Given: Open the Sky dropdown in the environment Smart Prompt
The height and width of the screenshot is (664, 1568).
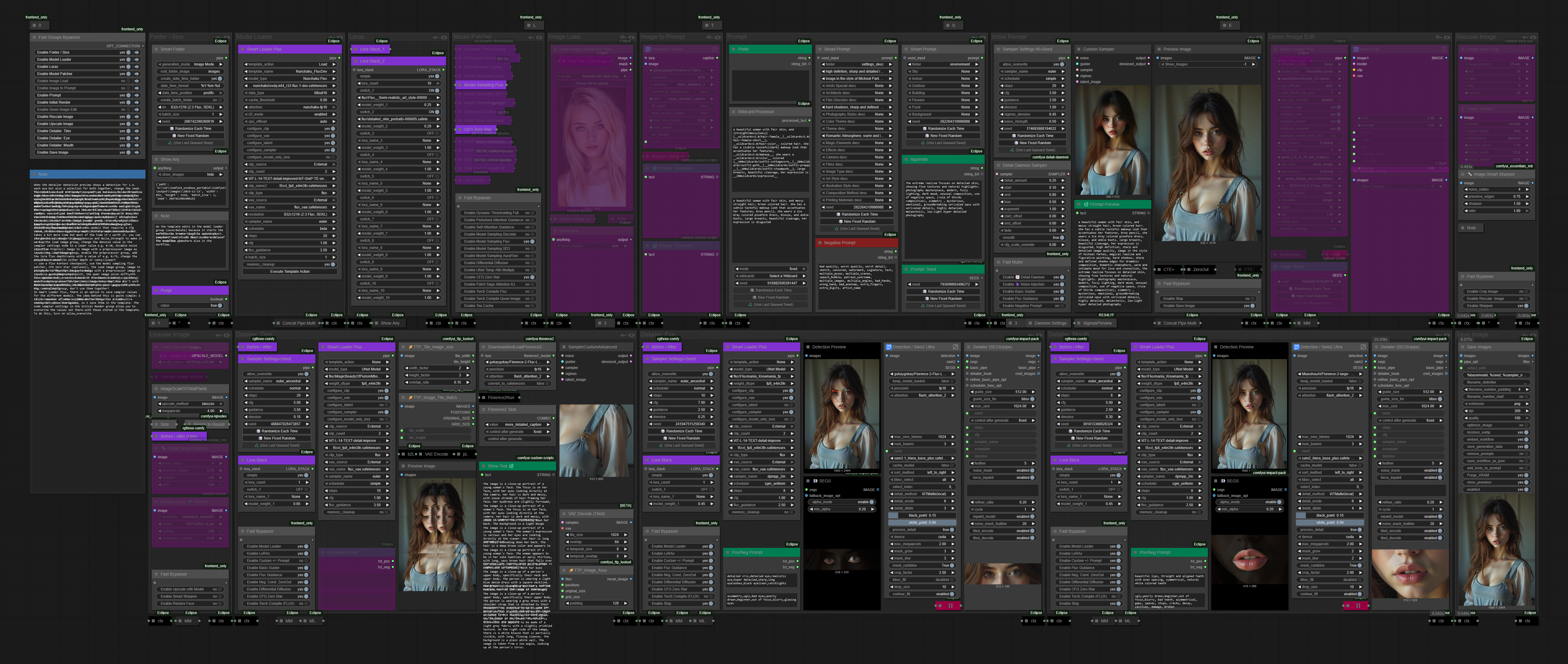Looking at the screenshot, I should (x=943, y=71).
